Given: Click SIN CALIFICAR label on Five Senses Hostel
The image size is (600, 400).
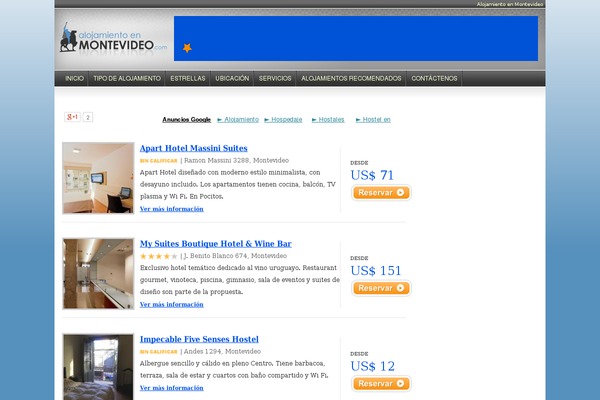Looking at the screenshot, I should [159, 352].
